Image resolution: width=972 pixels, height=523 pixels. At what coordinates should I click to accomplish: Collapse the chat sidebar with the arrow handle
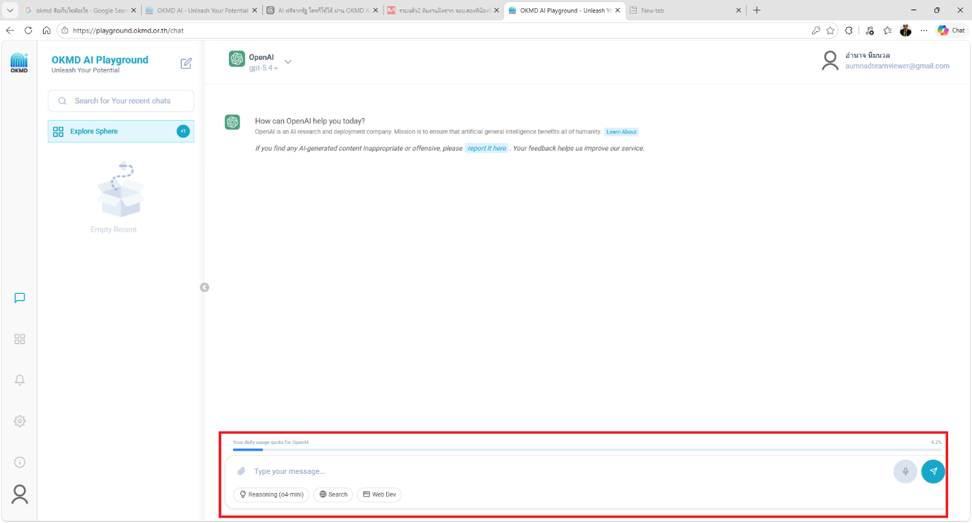[205, 288]
